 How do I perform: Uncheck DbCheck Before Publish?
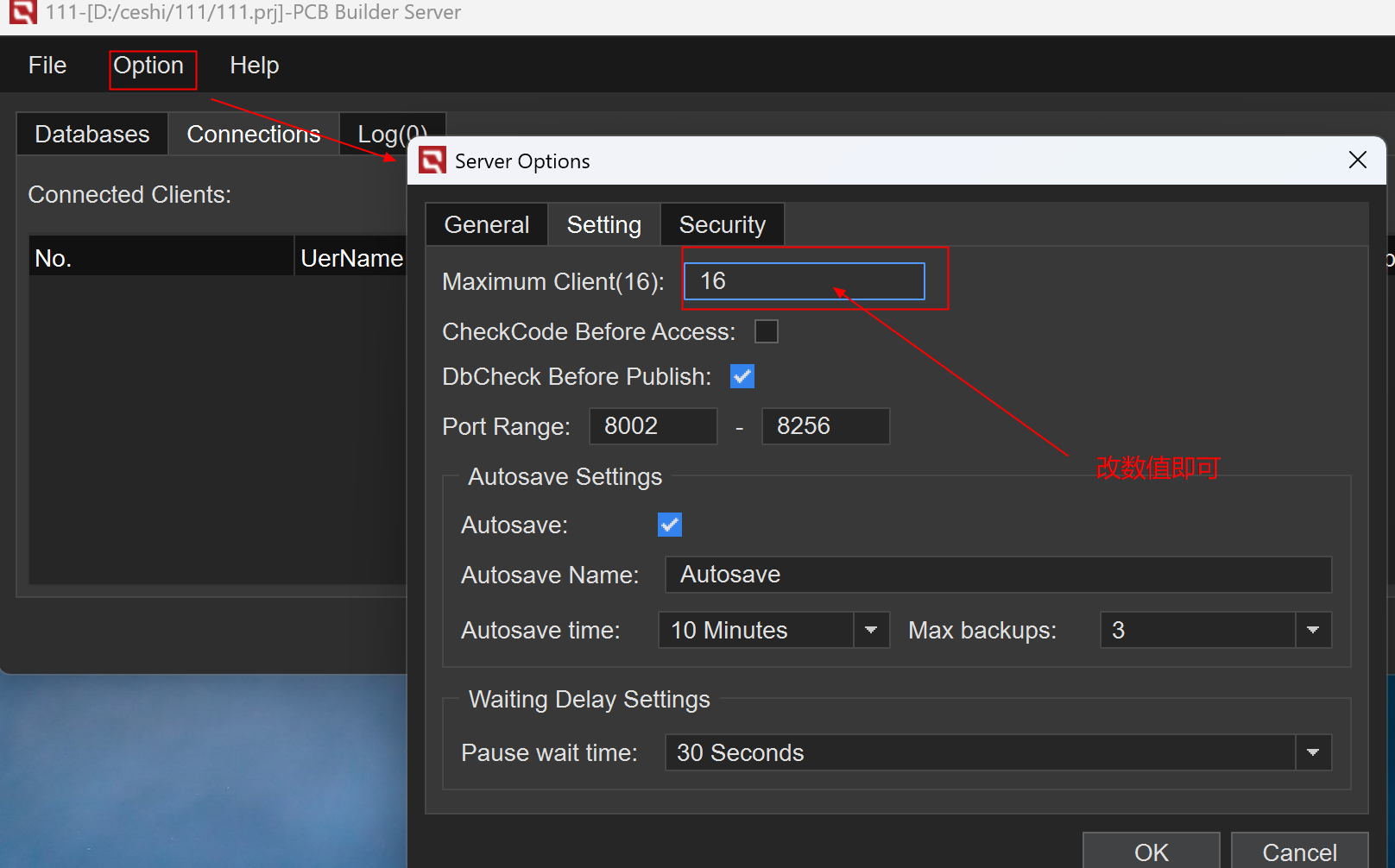click(x=742, y=376)
